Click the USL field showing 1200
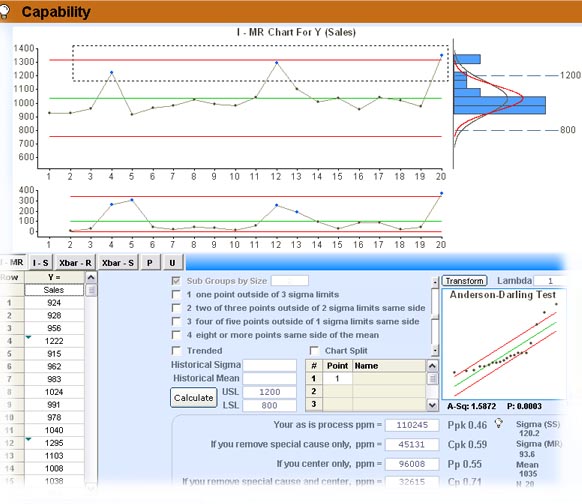This screenshot has width=582, height=504. pos(269,392)
